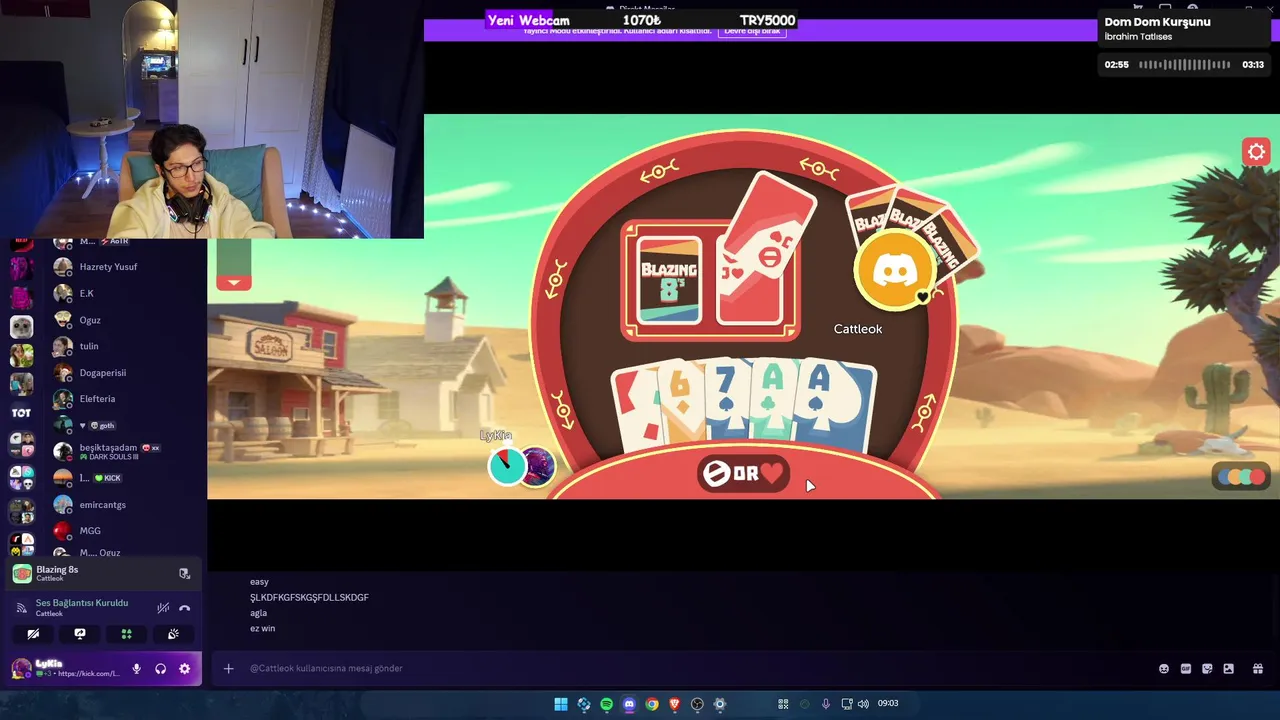The width and height of the screenshot is (1280, 720).
Task: Open the sticker picker in the chat bar
Action: pyautogui.click(x=1207, y=669)
